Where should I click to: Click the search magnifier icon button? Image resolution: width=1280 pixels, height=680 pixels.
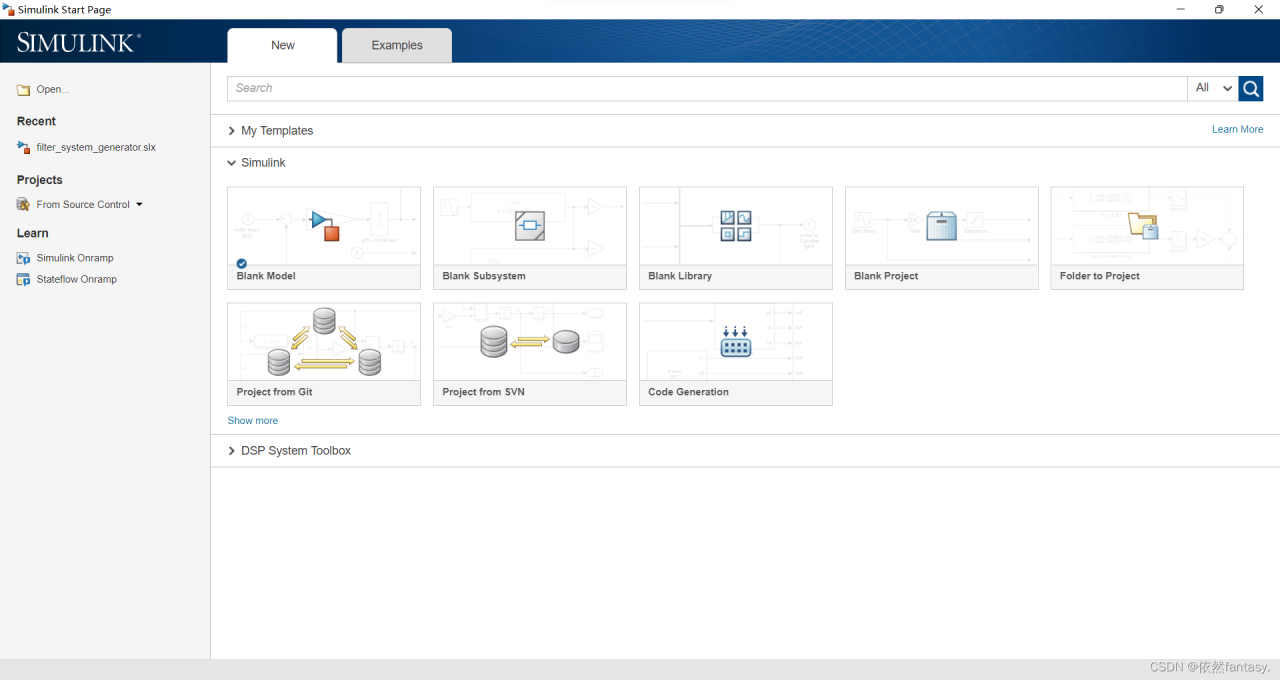(x=1251, y=89)
